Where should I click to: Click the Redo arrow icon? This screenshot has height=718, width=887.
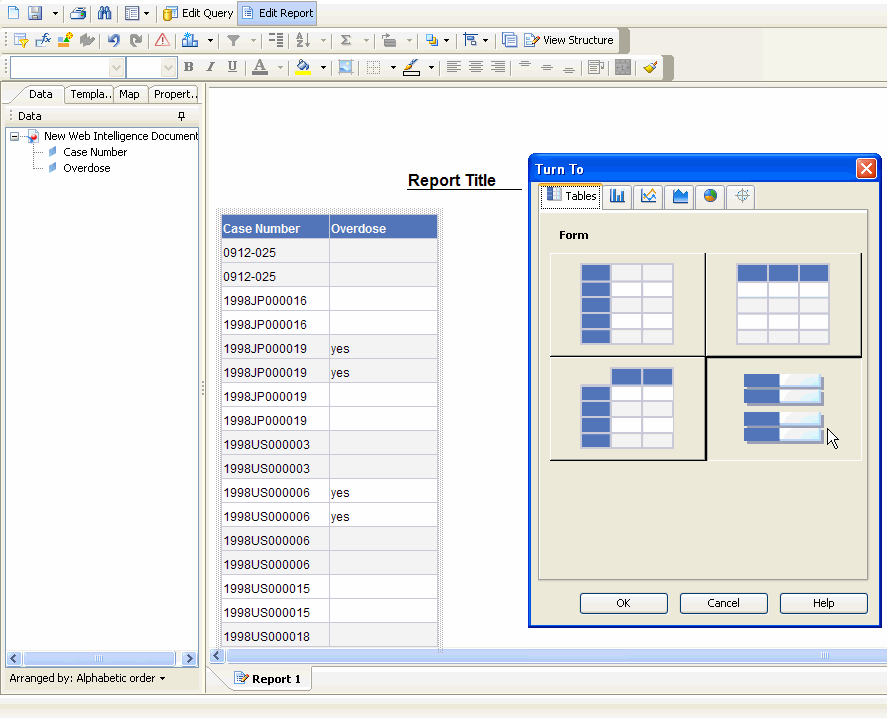pyautogui.click(x=136, y=40)
